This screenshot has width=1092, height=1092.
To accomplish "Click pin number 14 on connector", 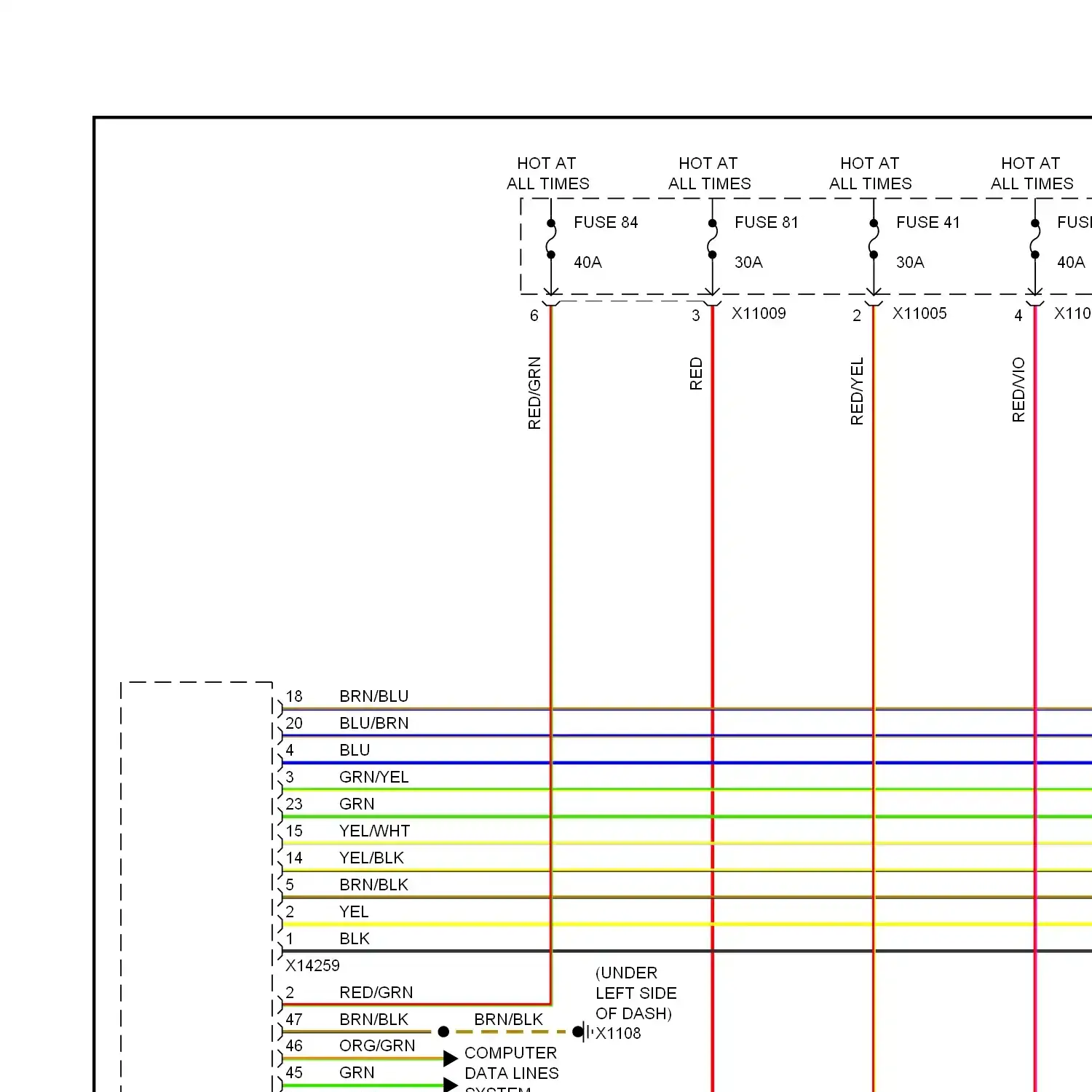I will pos(294,858).
